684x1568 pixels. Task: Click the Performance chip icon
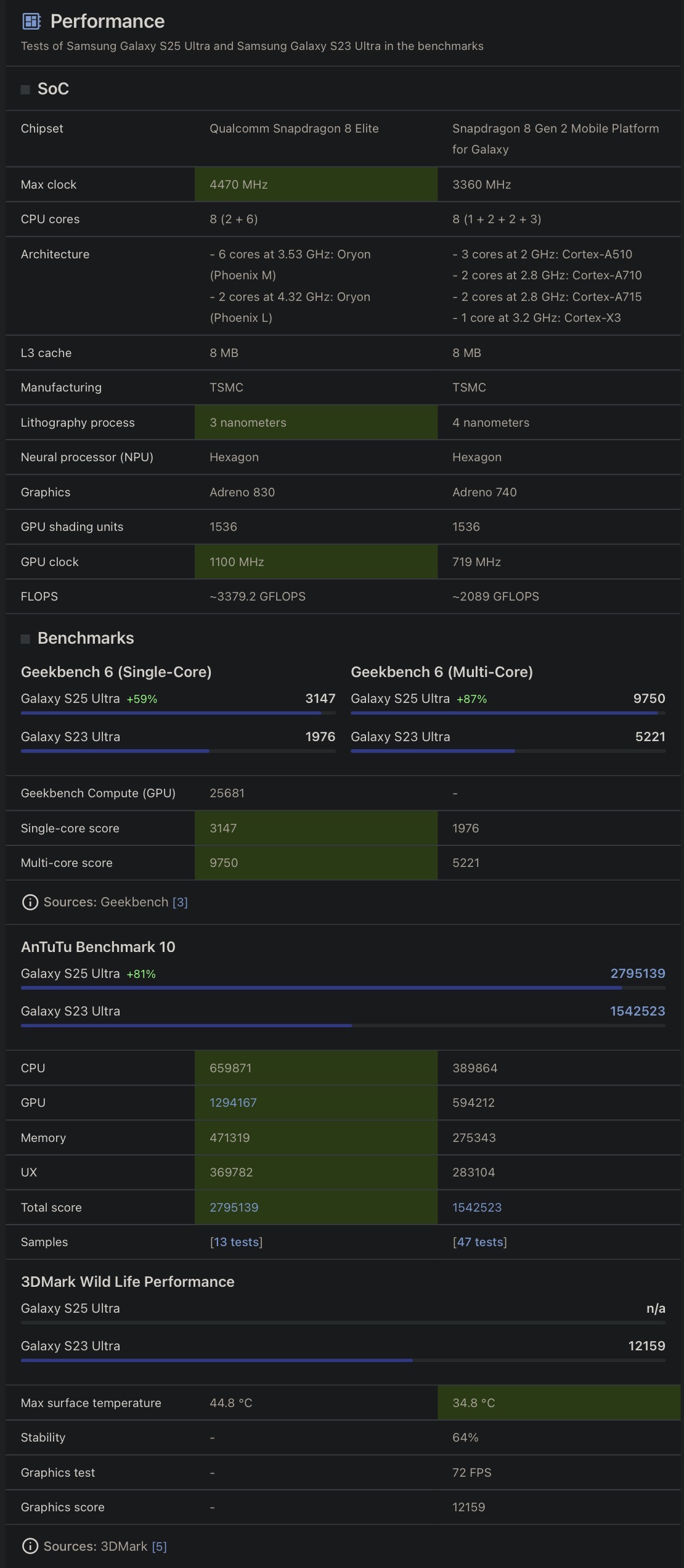pyautogui.click(x=31, y=22)
